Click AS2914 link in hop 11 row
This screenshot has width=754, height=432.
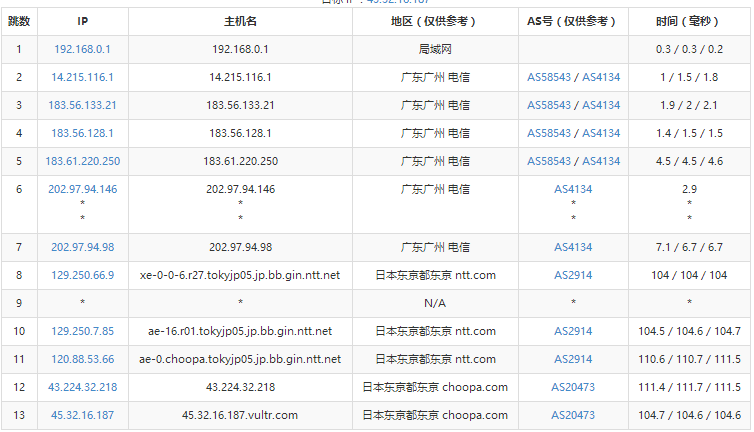[573, 359]
